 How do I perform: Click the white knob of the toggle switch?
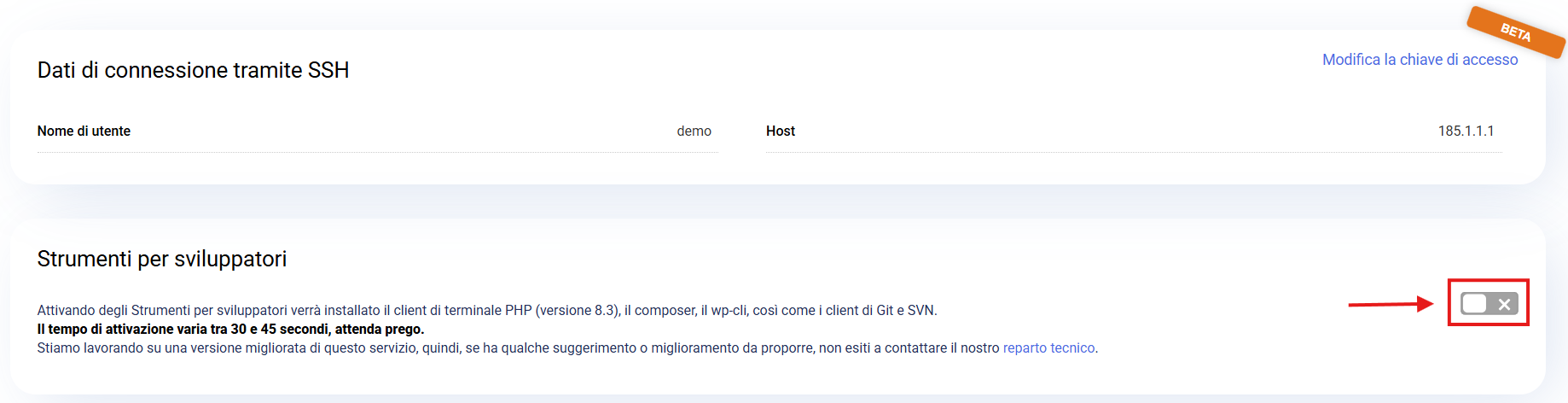point(1474,303)
